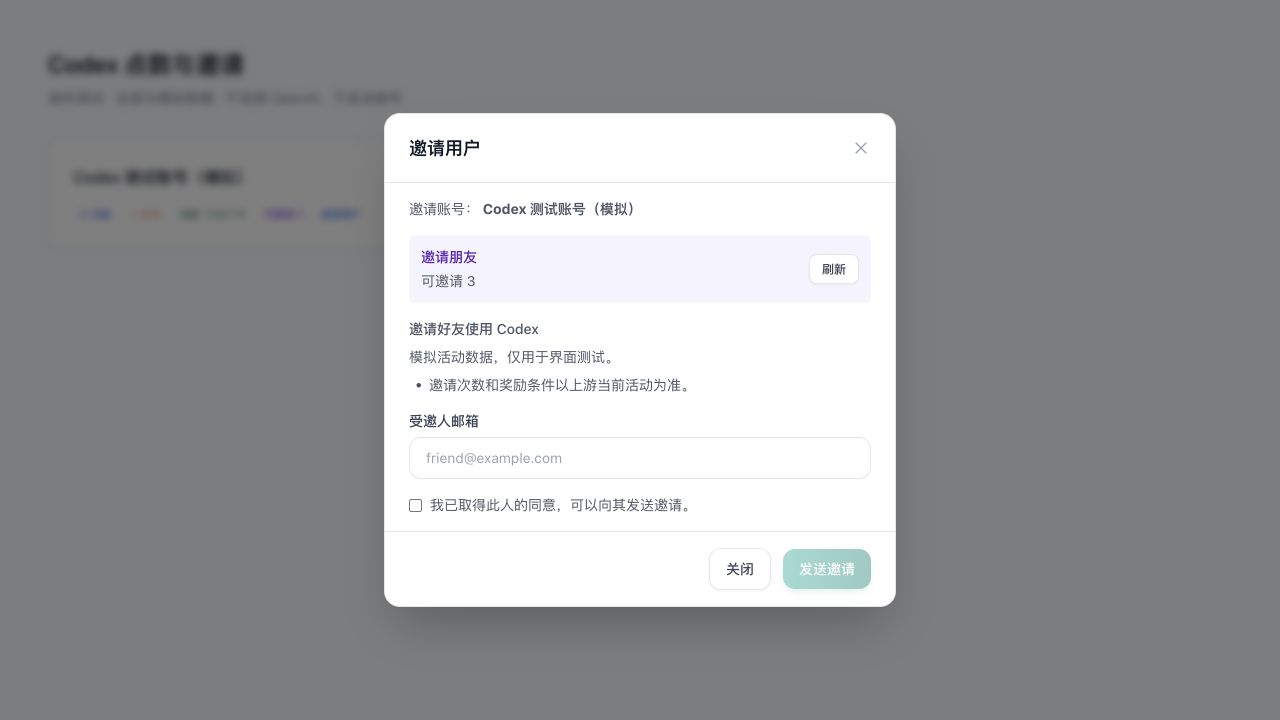This screenshot has width=1280, height=720.
Task: Tick the consent checkbox
Action: (415, 506)
